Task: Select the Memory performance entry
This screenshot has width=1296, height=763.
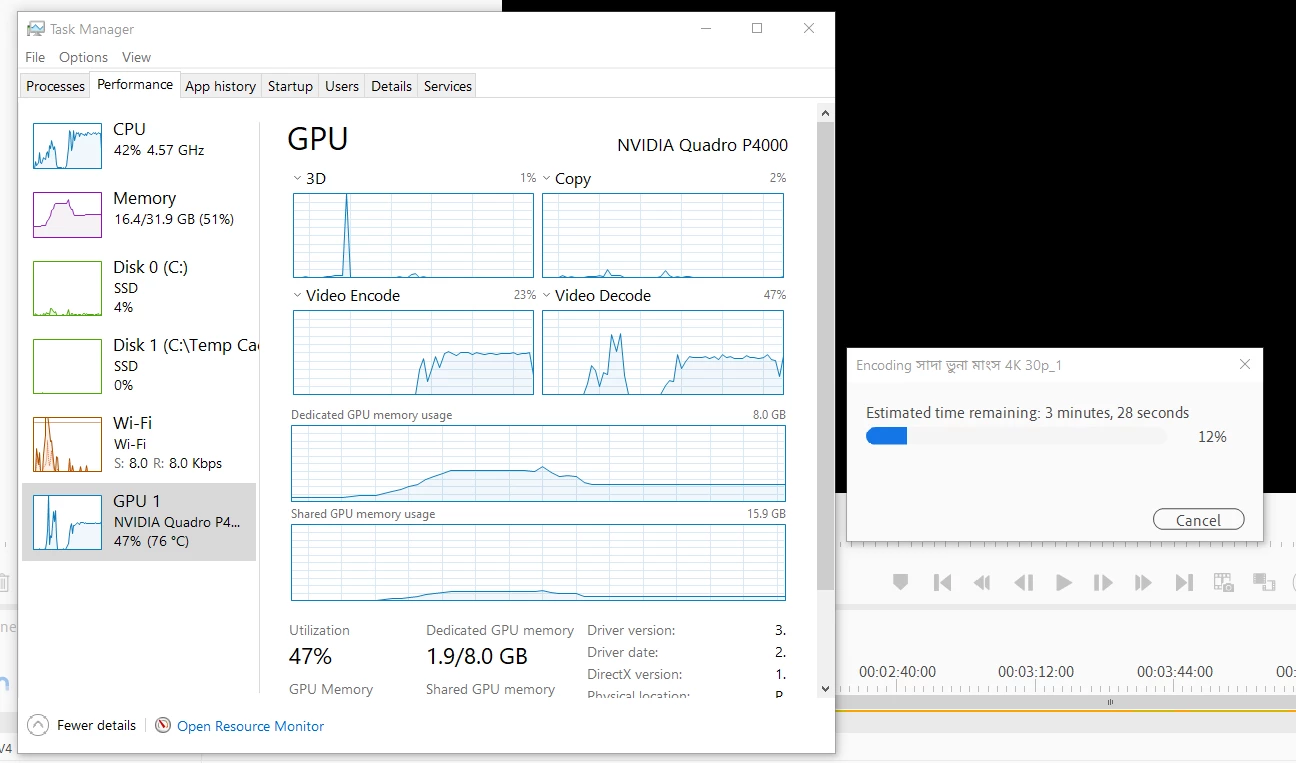Action: (139, 215)
